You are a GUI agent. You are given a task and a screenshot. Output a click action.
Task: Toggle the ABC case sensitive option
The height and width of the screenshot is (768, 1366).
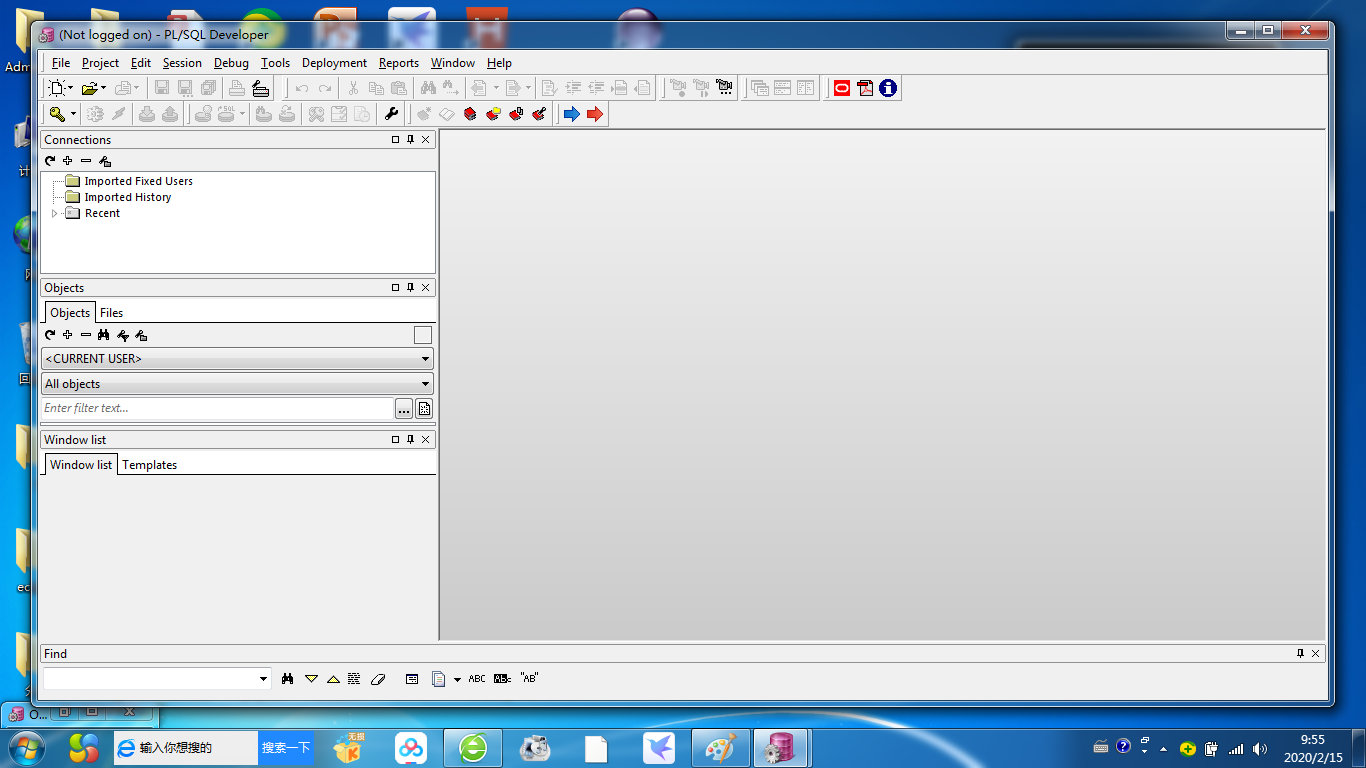(x=477, y=679)
